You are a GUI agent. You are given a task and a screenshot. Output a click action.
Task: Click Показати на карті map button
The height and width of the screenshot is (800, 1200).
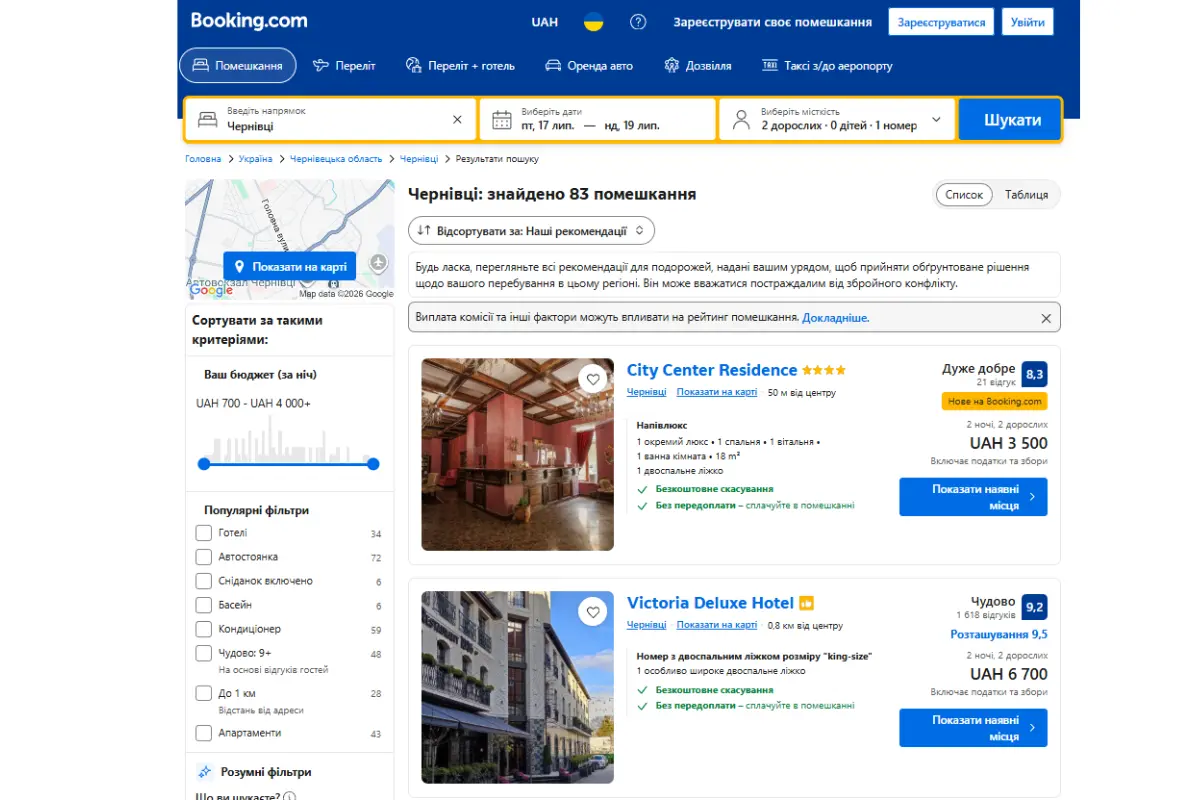click(290, 267)
